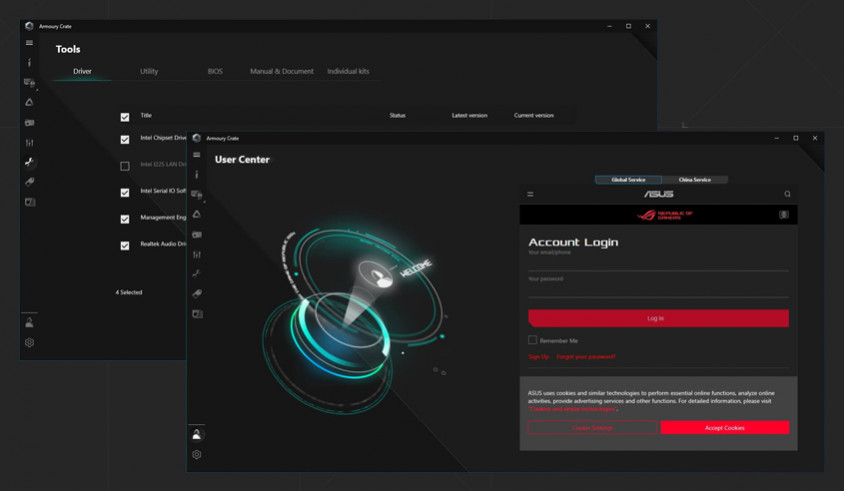Image resolution: width=844 pixels, height=491 pixels.
Task: Switch to the Utility tab
Action: coord(149,72)
